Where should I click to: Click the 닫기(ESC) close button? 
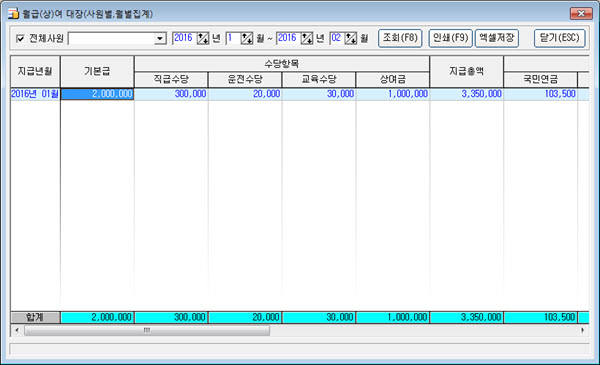[x=559, y=38]
